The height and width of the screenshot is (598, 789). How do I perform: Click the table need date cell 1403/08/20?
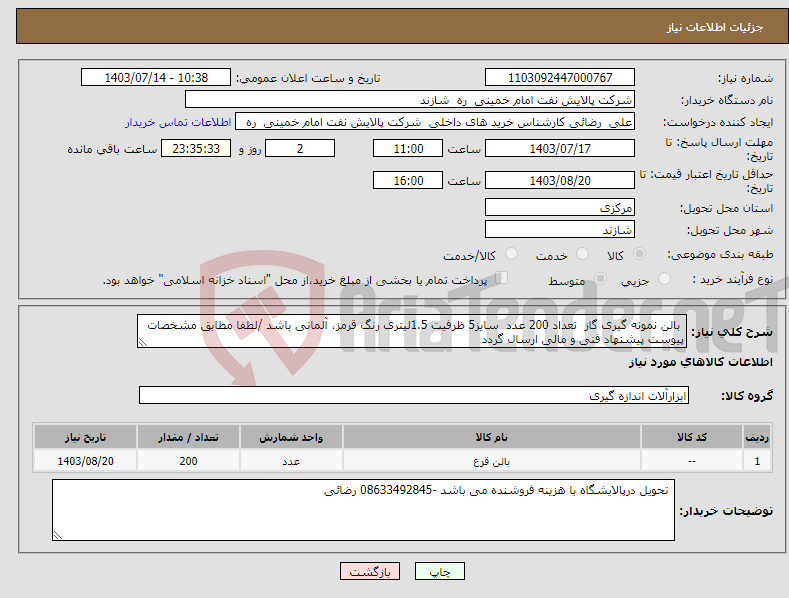click(86, 461)
